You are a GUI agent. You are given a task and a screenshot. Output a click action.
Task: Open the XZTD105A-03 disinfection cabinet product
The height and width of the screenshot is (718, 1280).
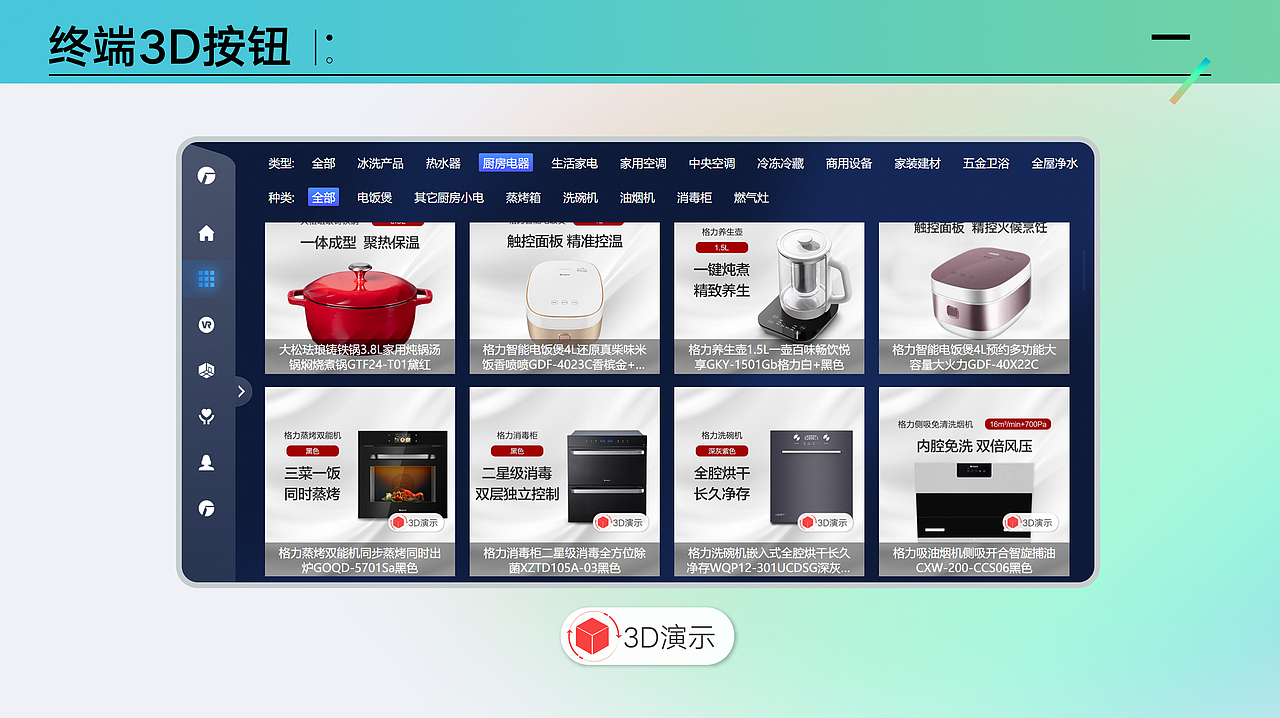[x=564, y=482]
